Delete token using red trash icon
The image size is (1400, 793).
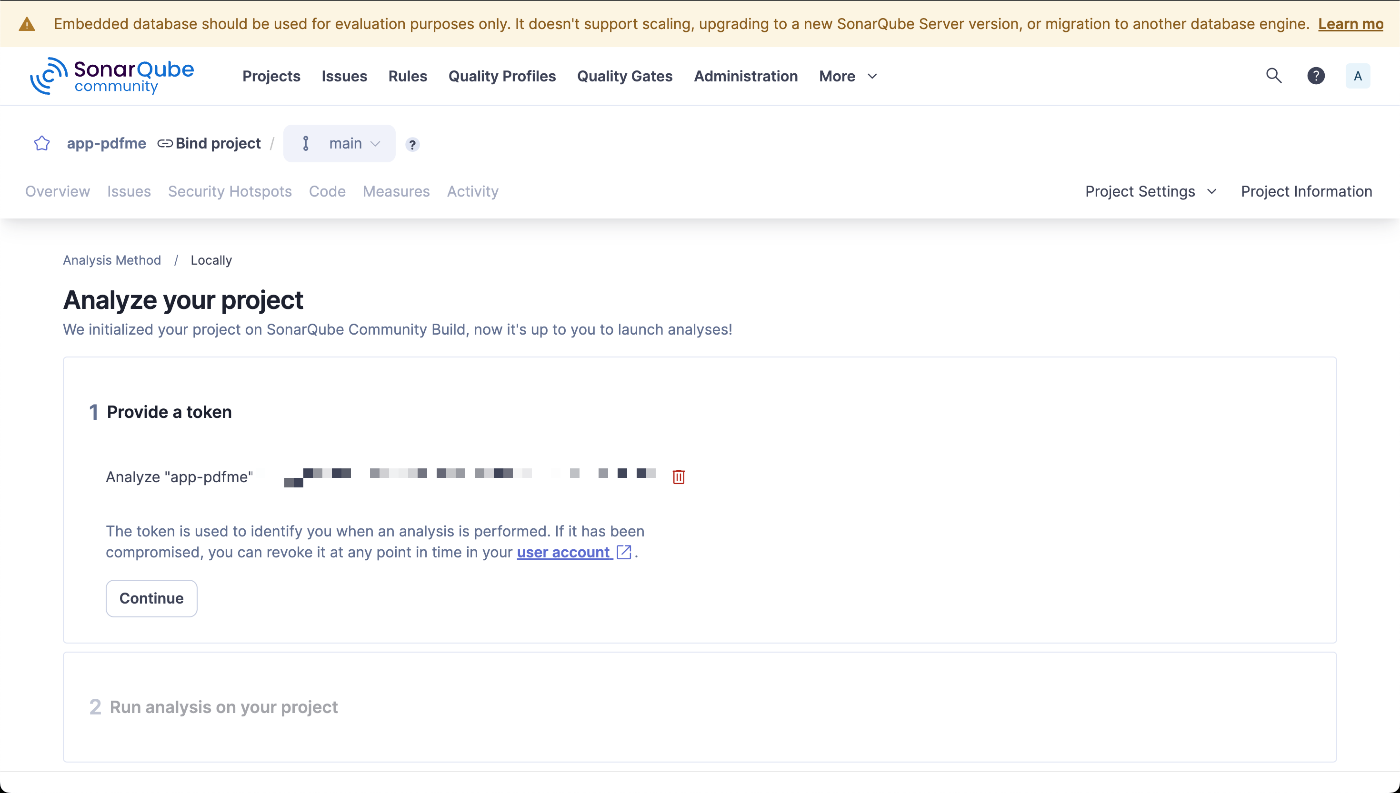tap(679, 477)
